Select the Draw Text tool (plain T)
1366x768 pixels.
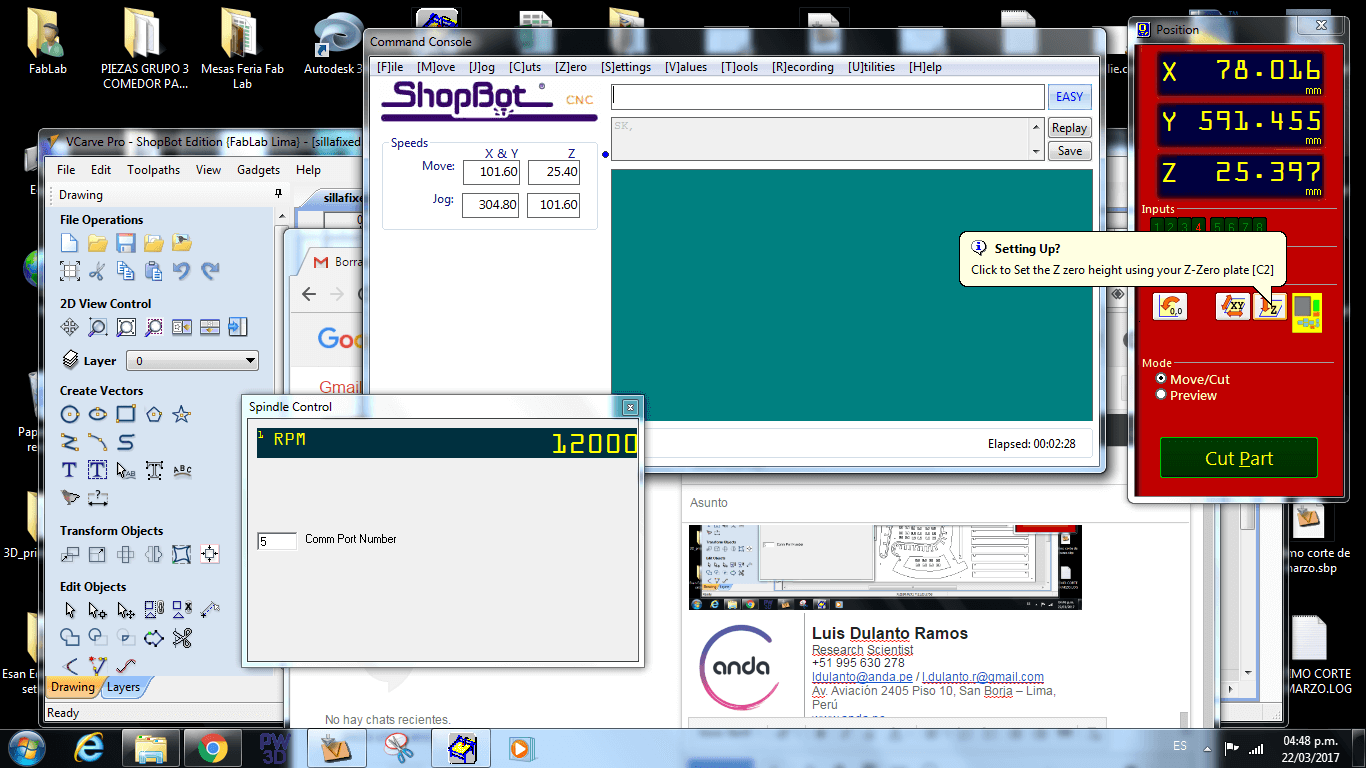[69, 470]
